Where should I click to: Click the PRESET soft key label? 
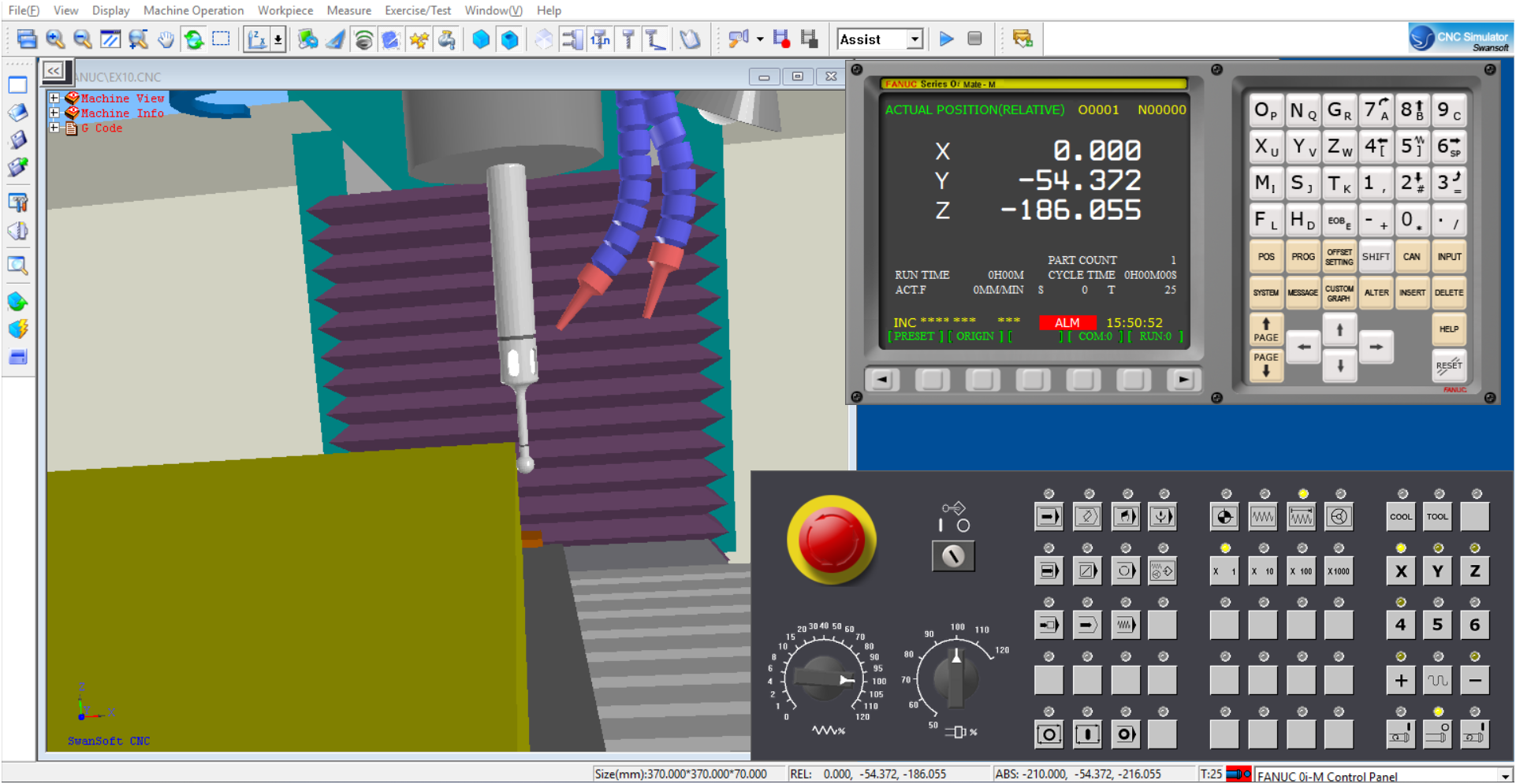[x=914, y=336]
